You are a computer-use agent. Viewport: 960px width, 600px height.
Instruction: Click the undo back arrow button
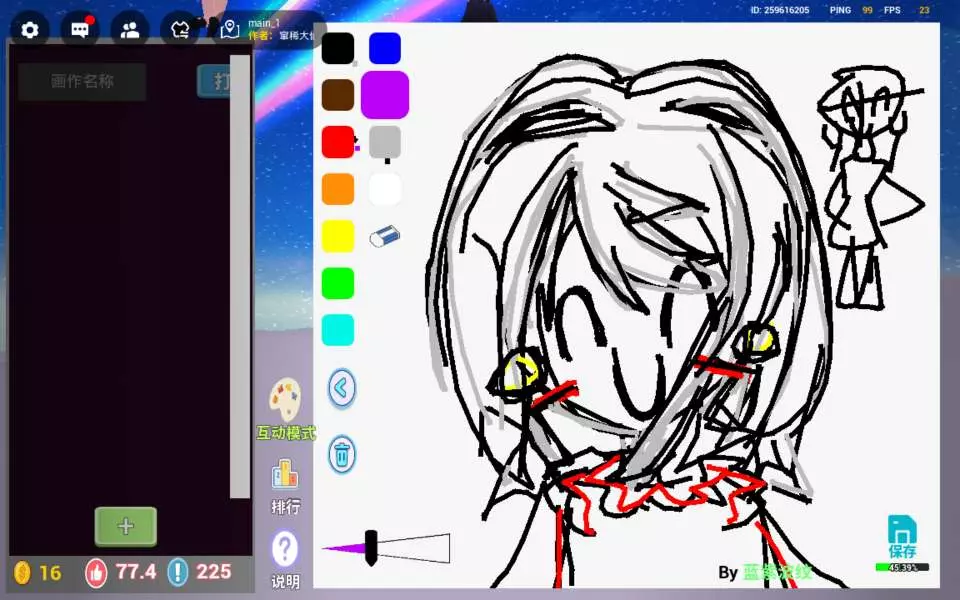pos(342,388)
